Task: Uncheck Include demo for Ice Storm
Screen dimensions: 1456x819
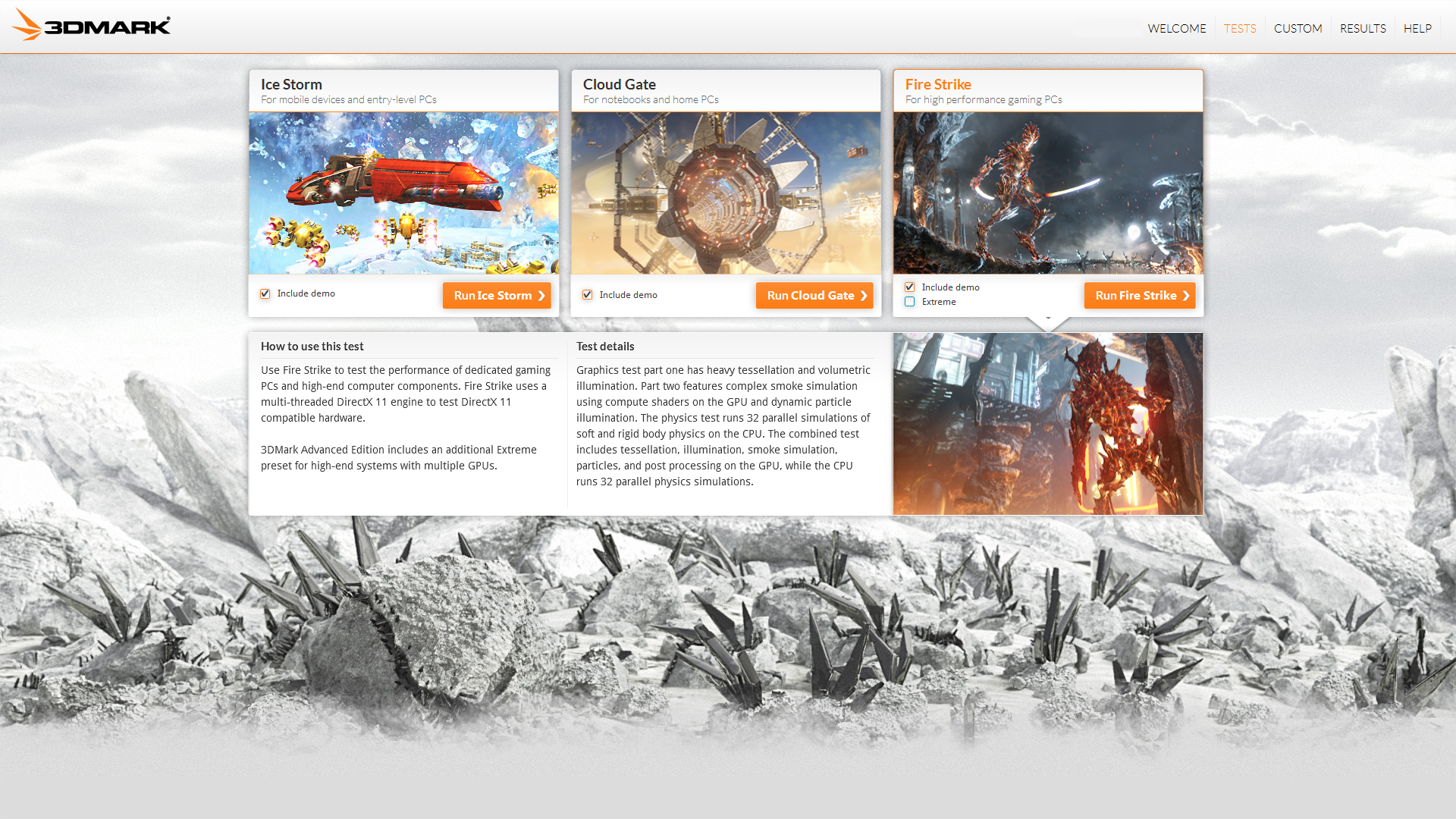Action: tap(265, 293)
